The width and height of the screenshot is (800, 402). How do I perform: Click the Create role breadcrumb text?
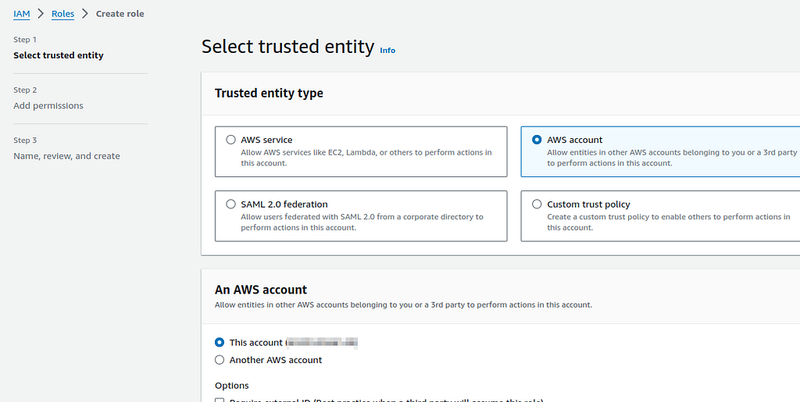coord(120,14)
